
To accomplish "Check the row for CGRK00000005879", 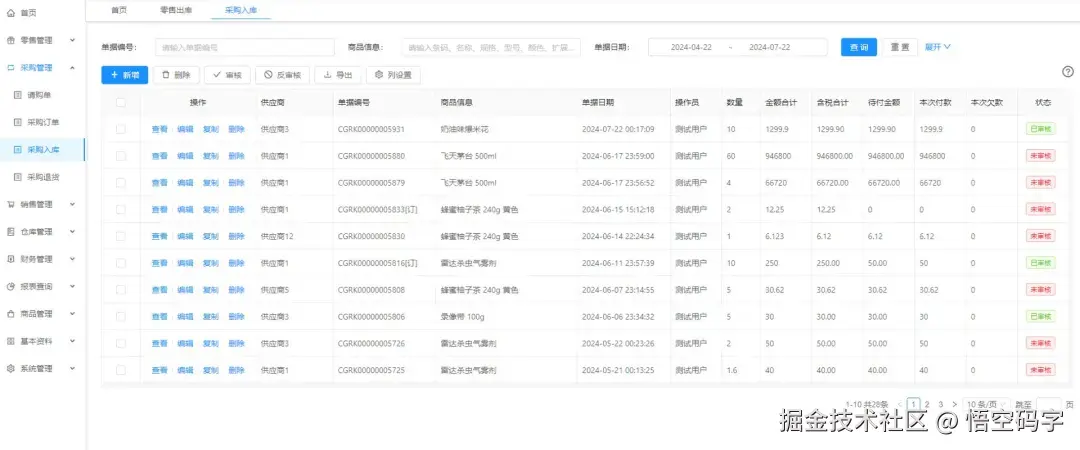I will 121,183.
